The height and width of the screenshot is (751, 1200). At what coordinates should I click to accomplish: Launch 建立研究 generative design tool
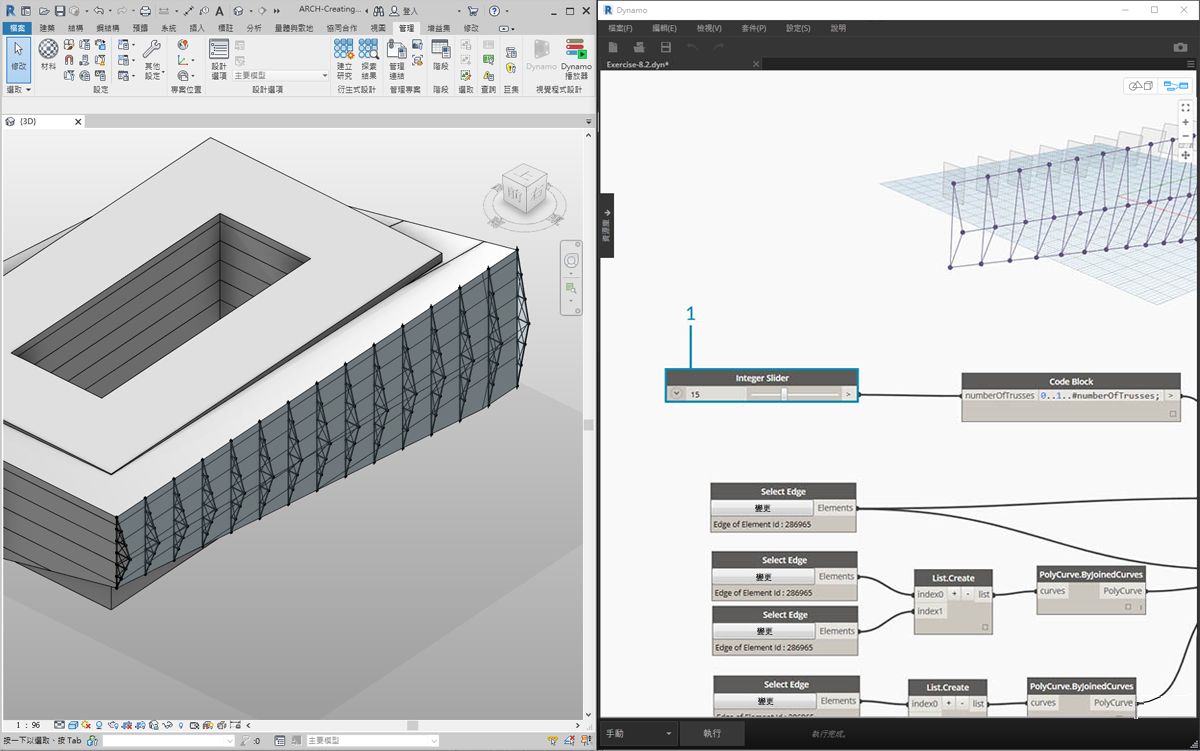tap(344, 60)
